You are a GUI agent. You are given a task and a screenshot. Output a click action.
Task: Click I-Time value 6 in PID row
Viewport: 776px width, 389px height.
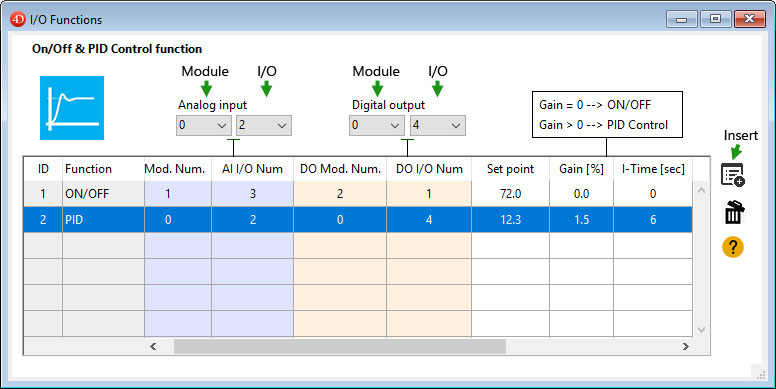point(653,220)
